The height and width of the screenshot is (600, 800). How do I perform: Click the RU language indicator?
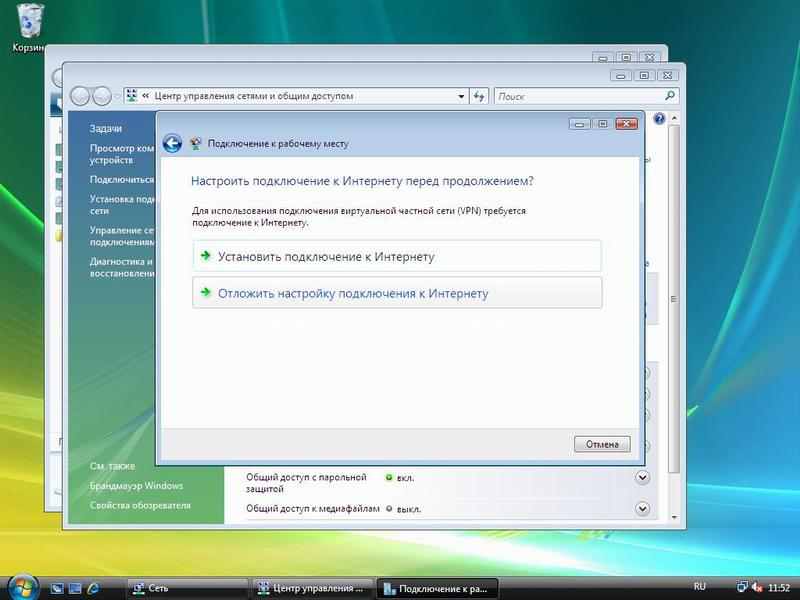699,587
